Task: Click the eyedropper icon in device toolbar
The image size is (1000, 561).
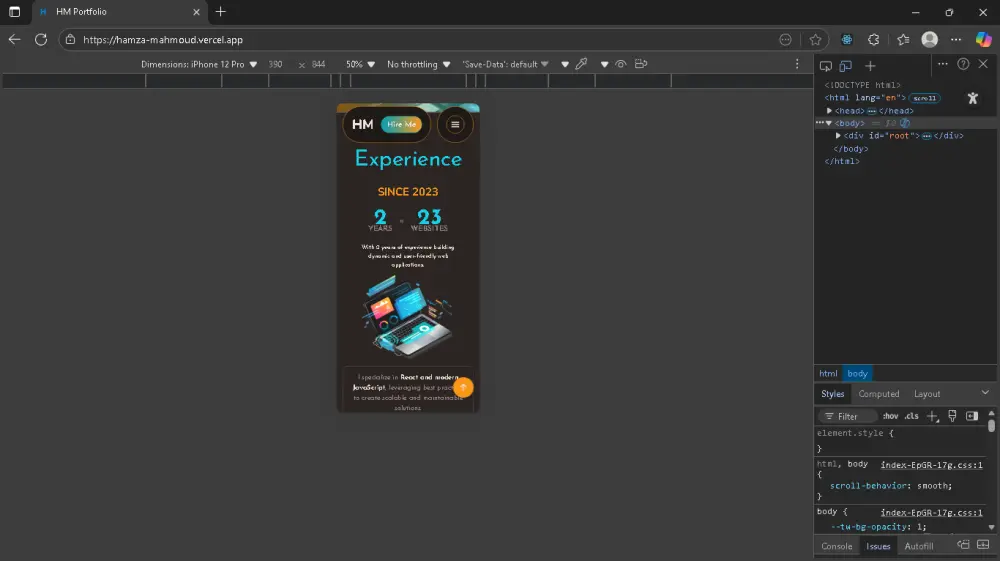Action: point(581,64)
